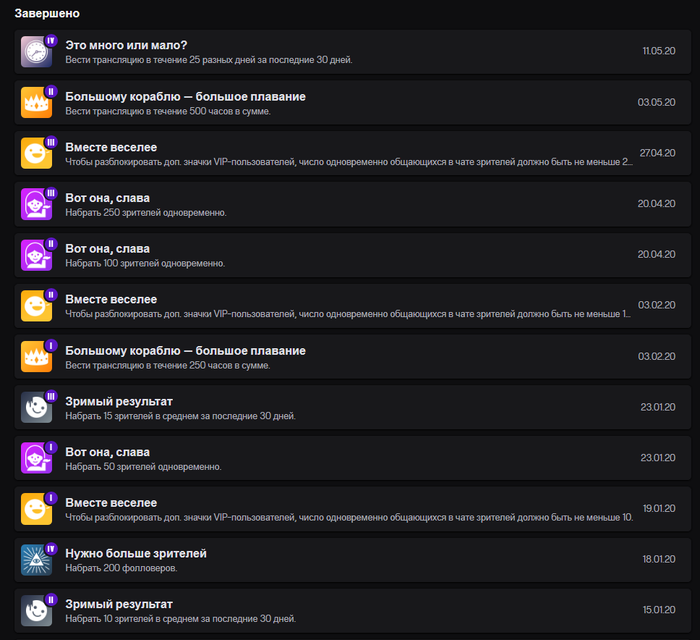Click the completion date 18.01.20

click(x=659, y=558)
